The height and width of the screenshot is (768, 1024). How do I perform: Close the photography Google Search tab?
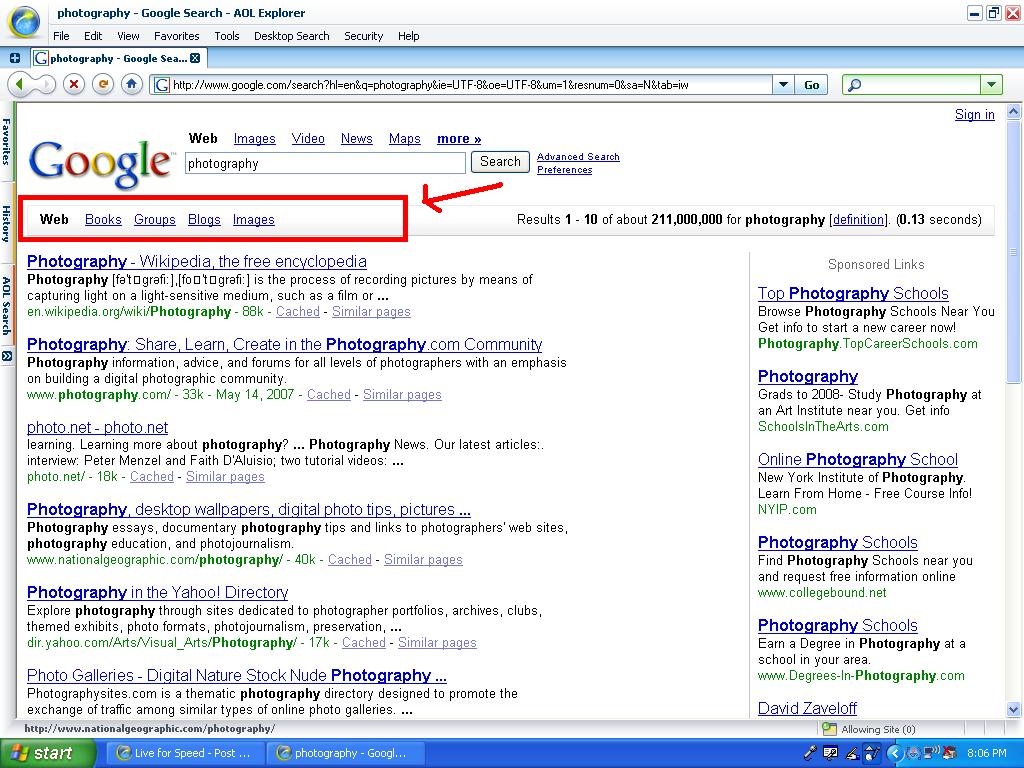coord(195,58)
